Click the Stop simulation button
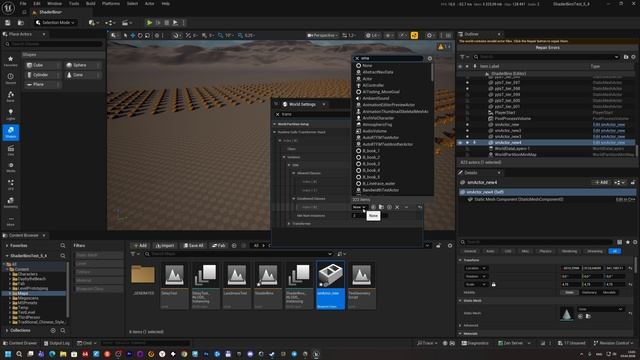 167,22
